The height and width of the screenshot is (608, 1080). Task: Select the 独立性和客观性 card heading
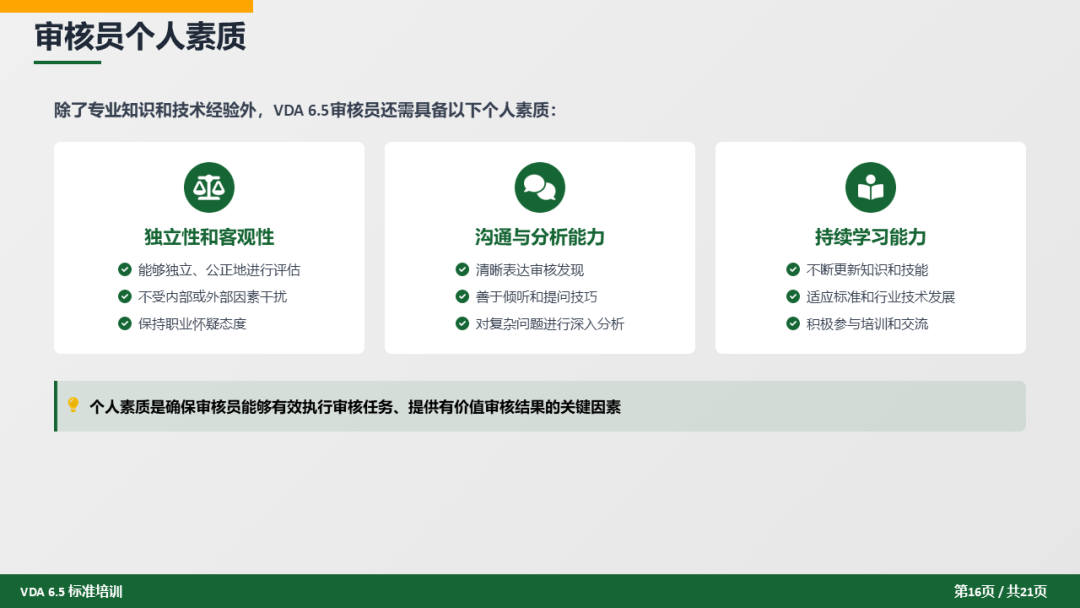click(x=209, y=237)
